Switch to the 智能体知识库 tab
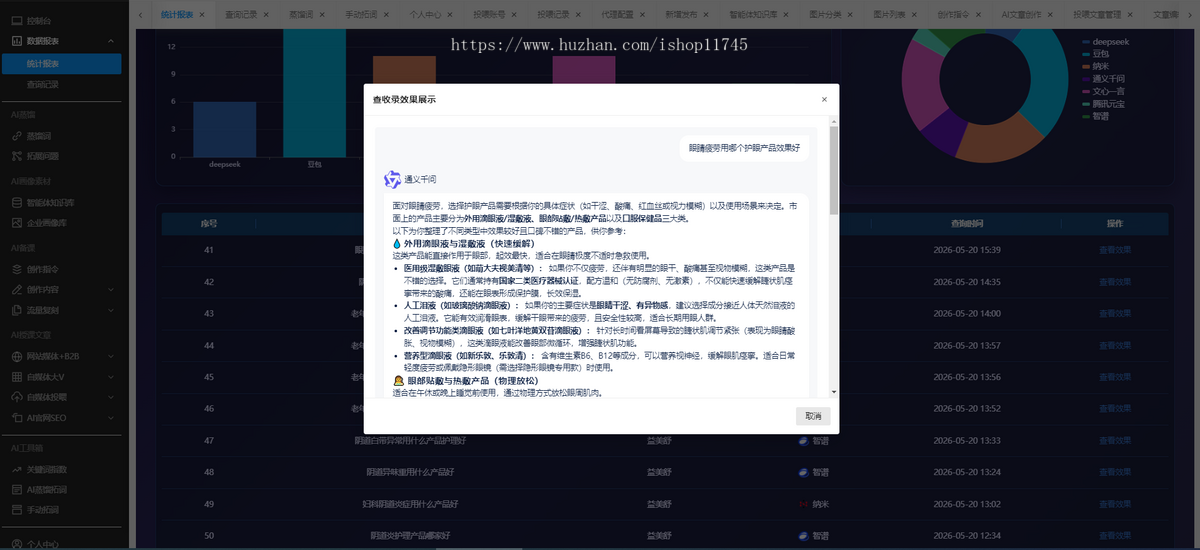1200x550 pixels. click(x=753, y=15)
